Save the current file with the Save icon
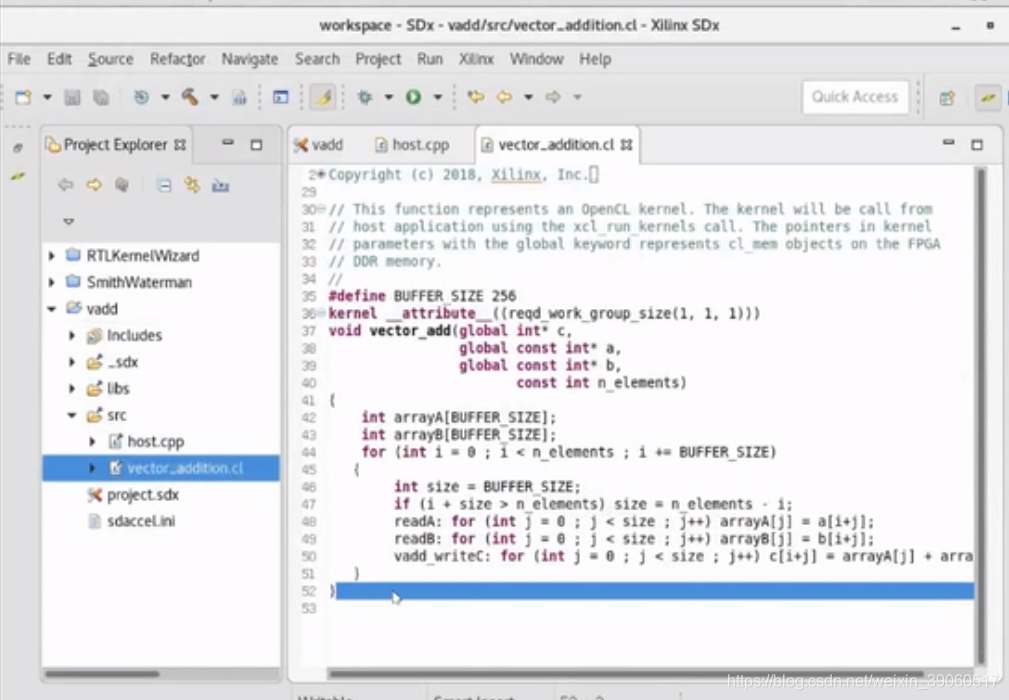The height and width of the screenshot is (700, 1009). coord(72,97)
